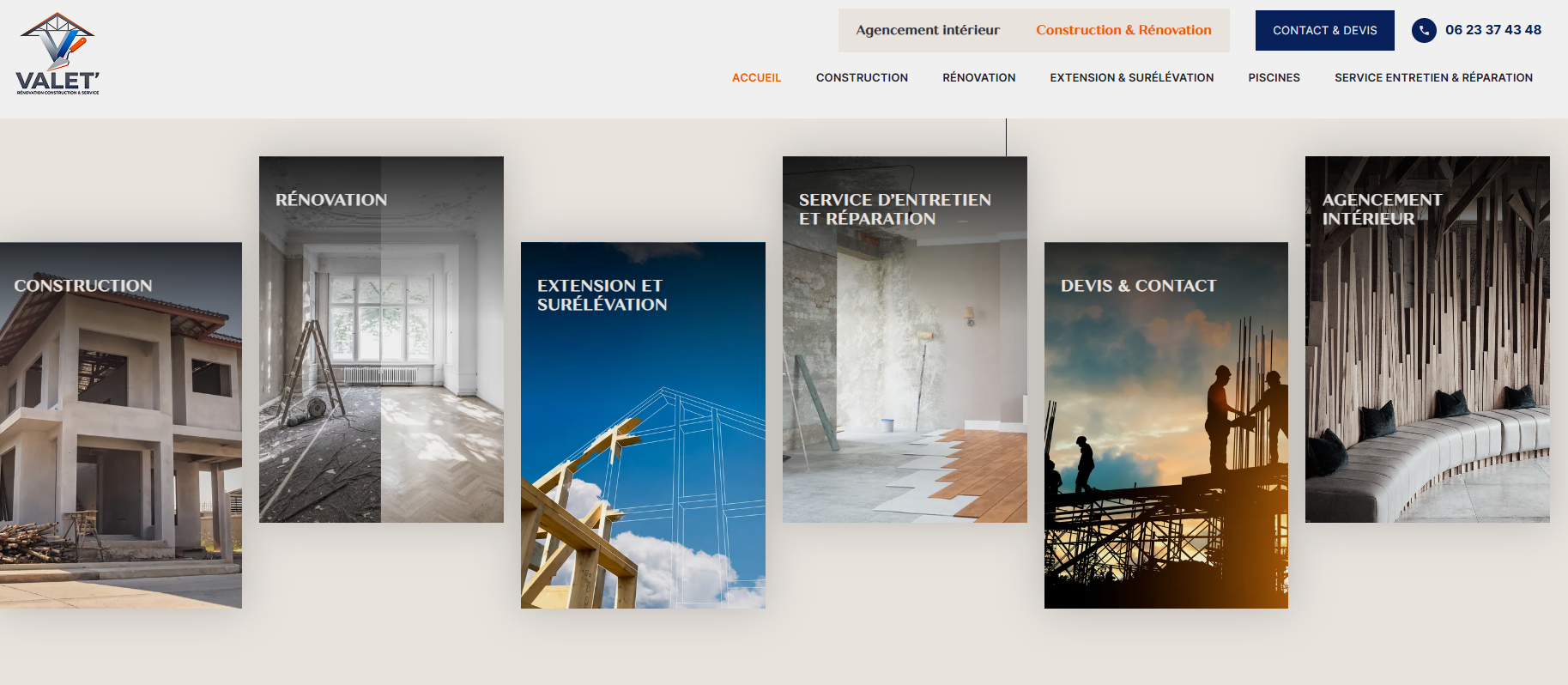Open the Construction house card
Screen dimensions: 1568x685
(121, 425)
